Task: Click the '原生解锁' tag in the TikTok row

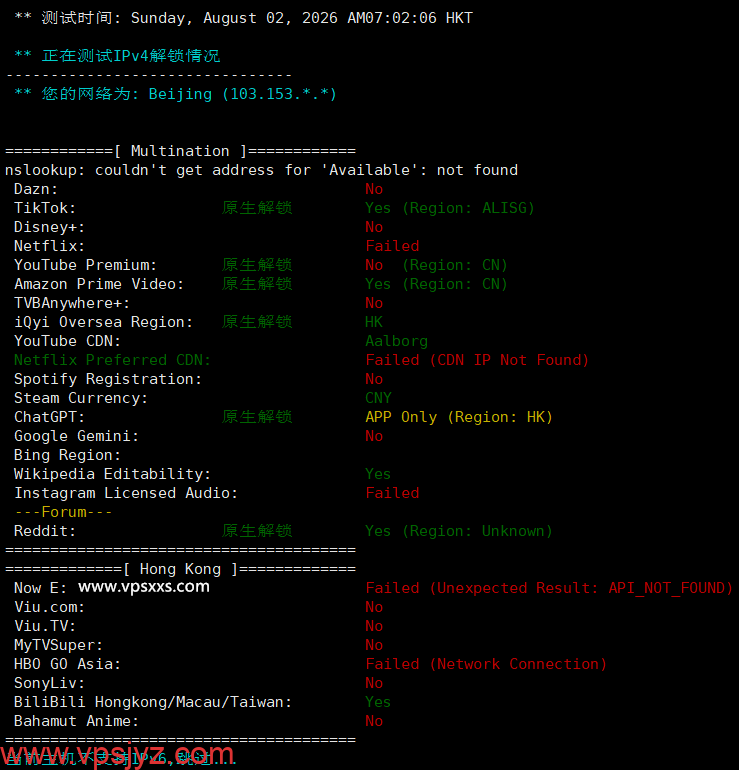Action: click(257, 208)
